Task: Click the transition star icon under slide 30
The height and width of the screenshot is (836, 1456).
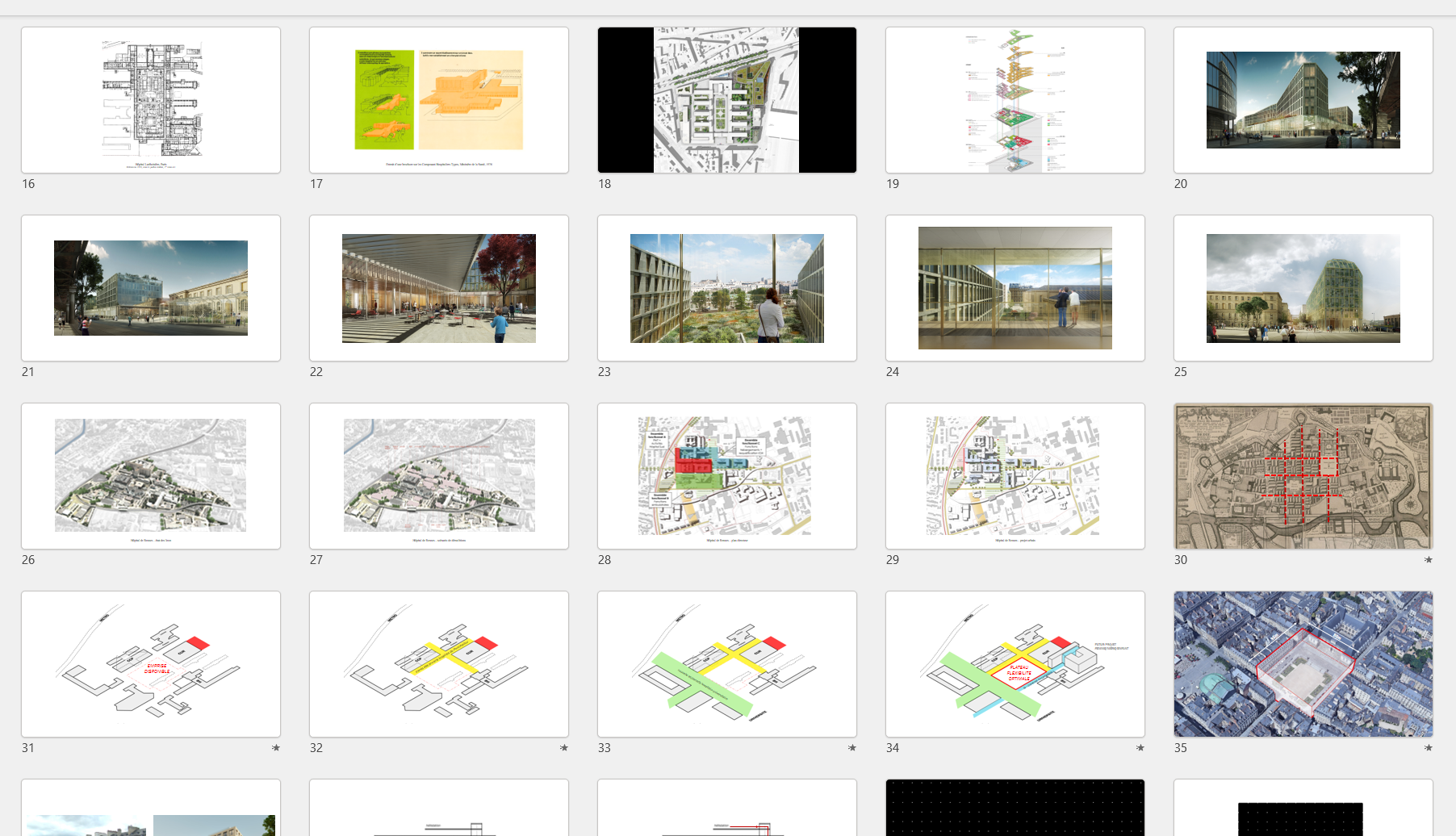Action: click(x=1428, y=560)
